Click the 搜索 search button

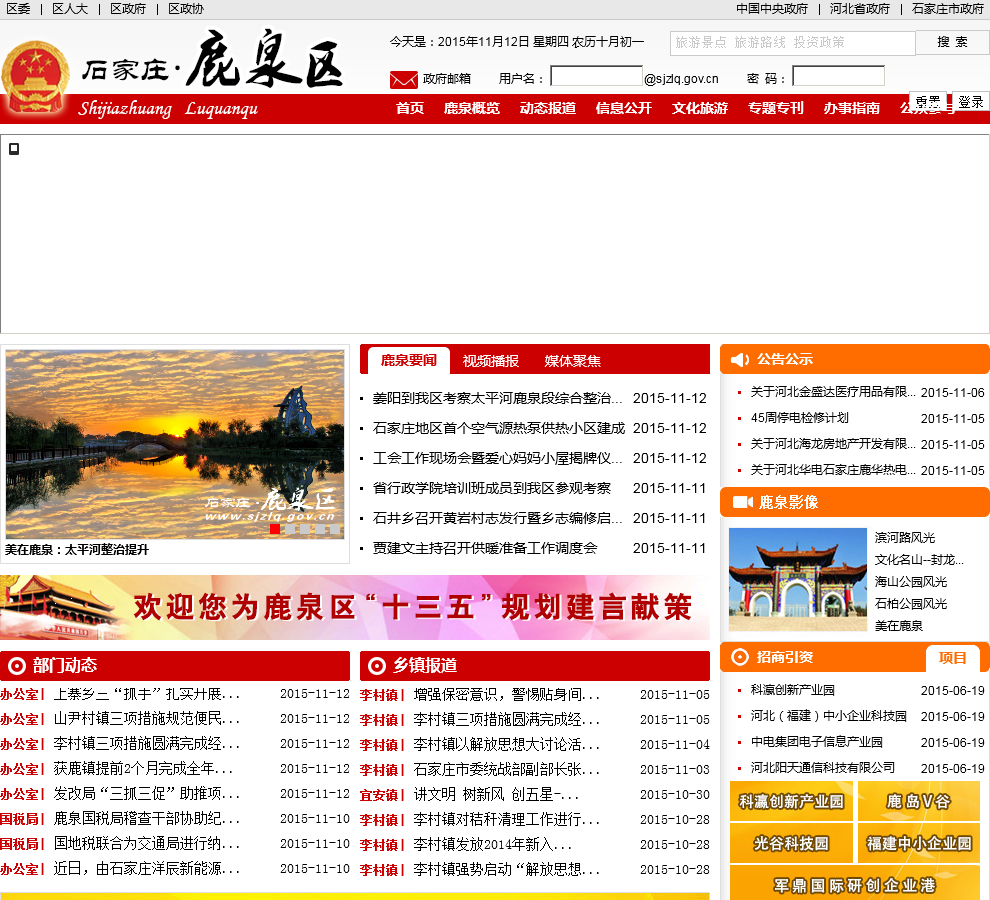(x=952, y=42)
